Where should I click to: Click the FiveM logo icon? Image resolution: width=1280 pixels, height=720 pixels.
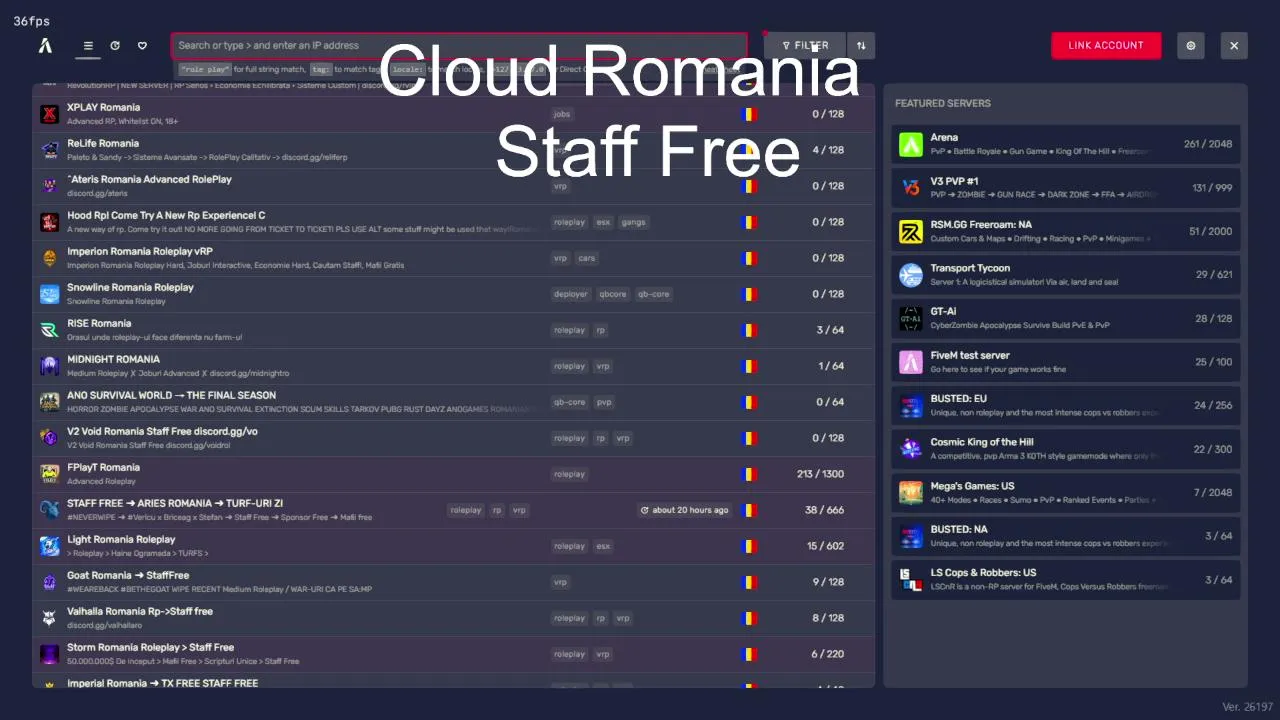pos(45,45)
